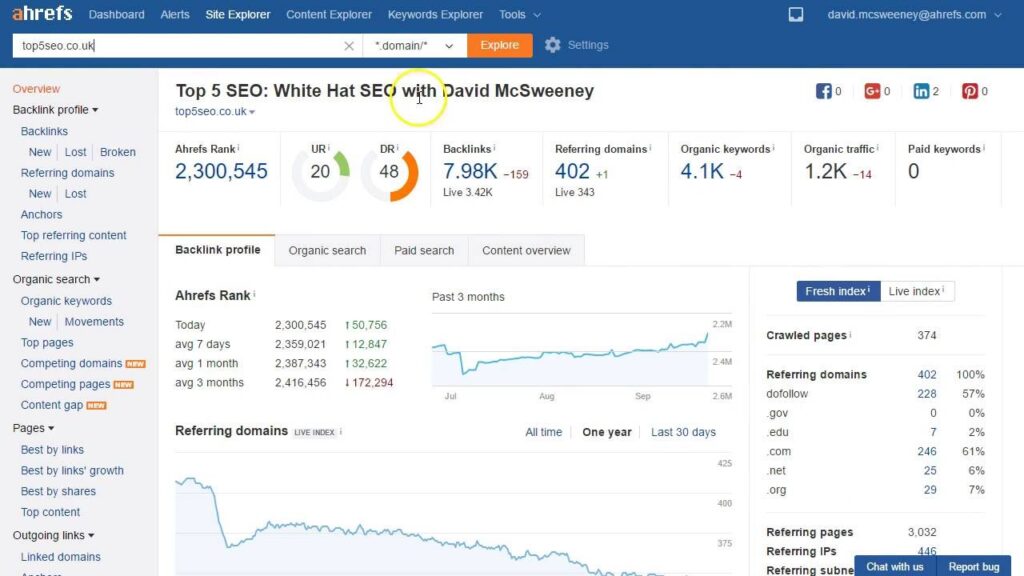Switch to the Content overview tab
Screen dimensions: 1024x576
[x=526, y=251]
